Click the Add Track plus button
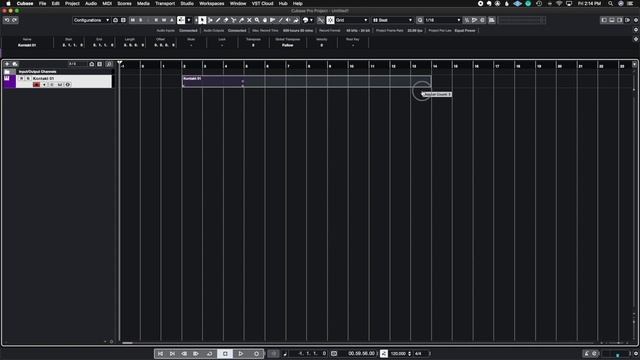The image size is (640, 360). pos(7,64)
